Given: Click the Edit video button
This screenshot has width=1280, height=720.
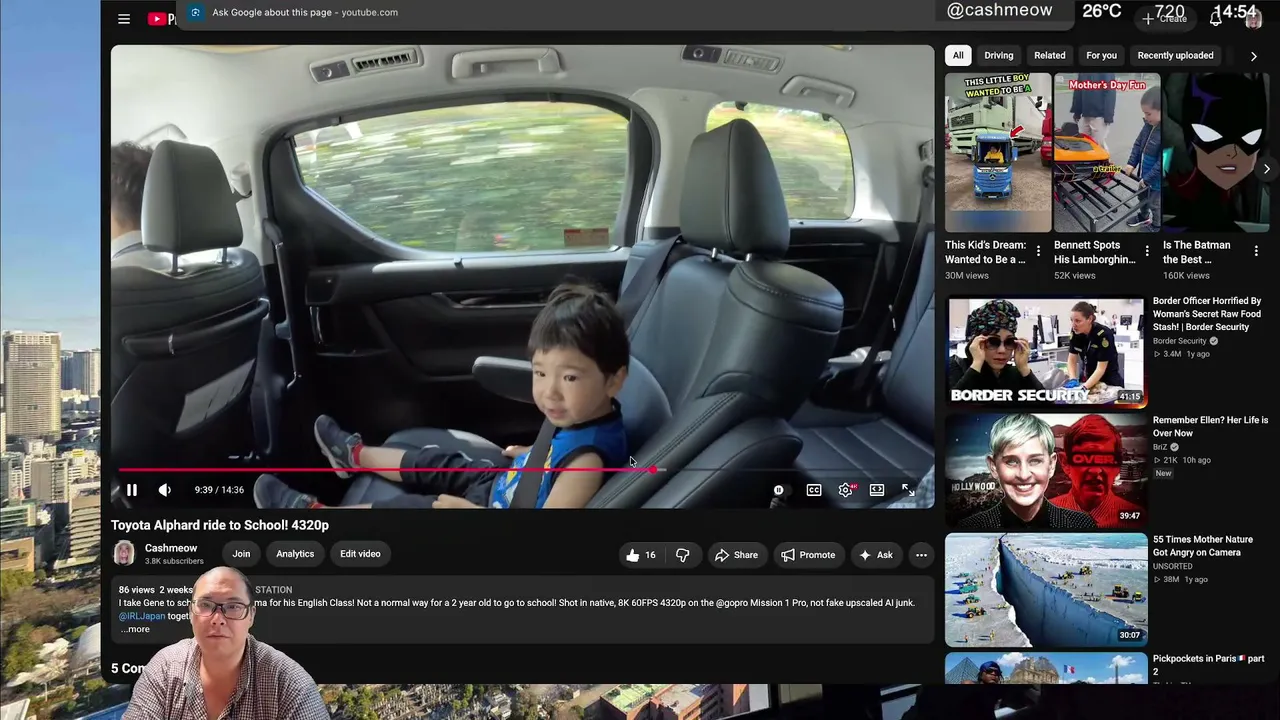Looking at the screenshot, I should tap(360, 554).
